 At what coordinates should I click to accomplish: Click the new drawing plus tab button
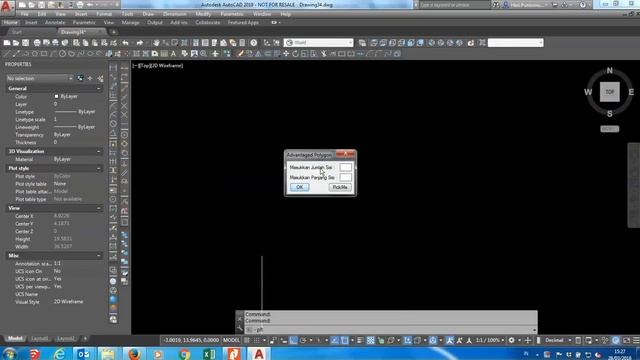(114, 32)
